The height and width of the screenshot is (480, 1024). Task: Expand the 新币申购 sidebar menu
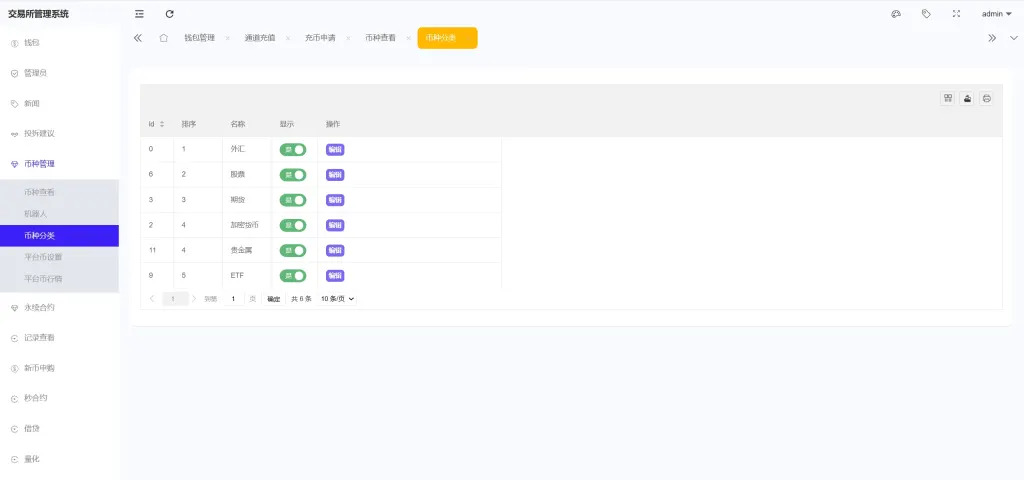[59, 368]
